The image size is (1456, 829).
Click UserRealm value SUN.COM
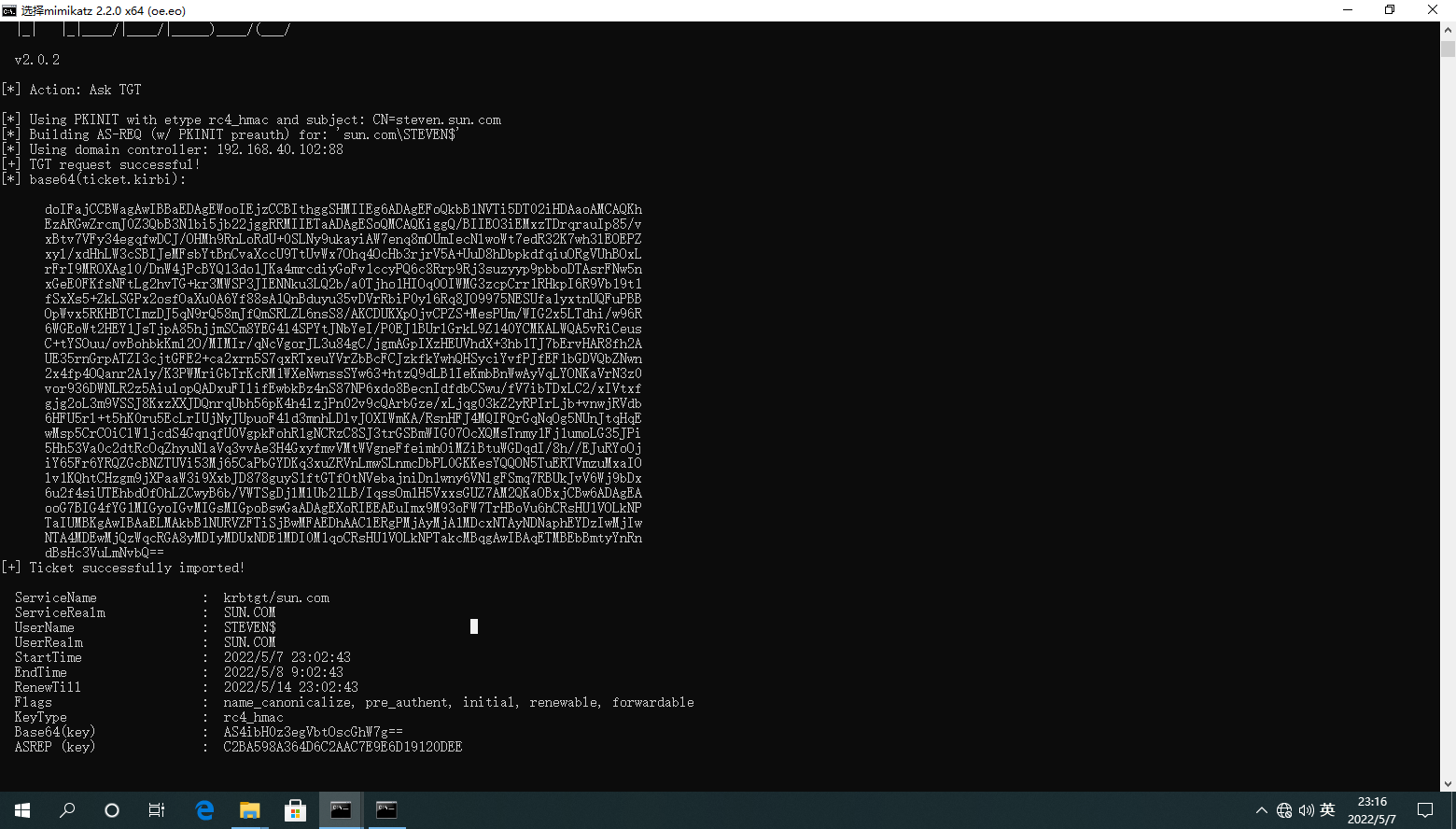250,642
